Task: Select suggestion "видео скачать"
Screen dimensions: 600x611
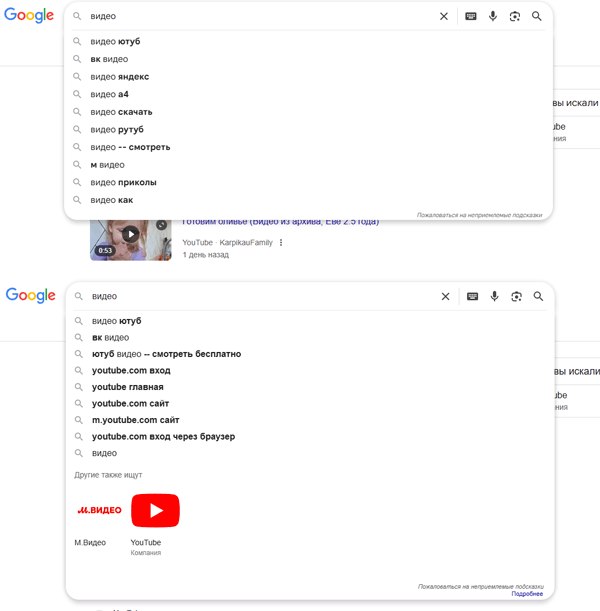Action: 308,112
